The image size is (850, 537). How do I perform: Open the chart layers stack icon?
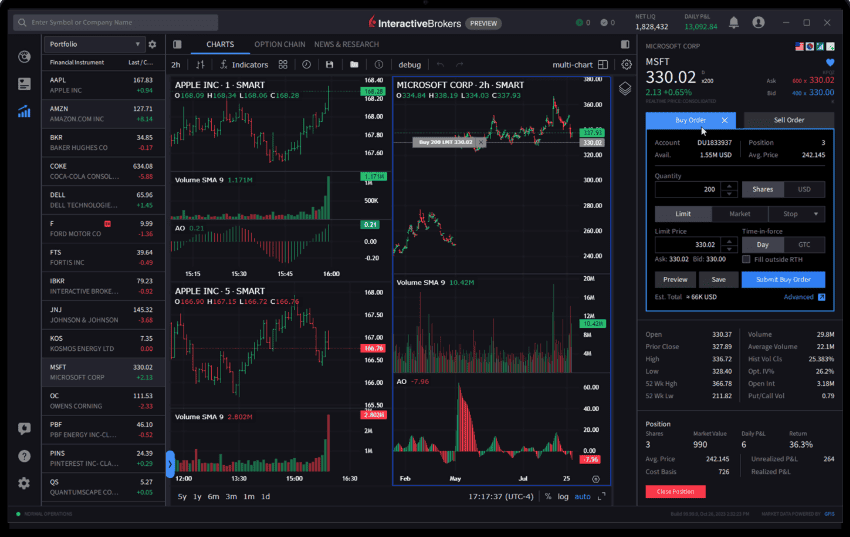click(625, 88)
